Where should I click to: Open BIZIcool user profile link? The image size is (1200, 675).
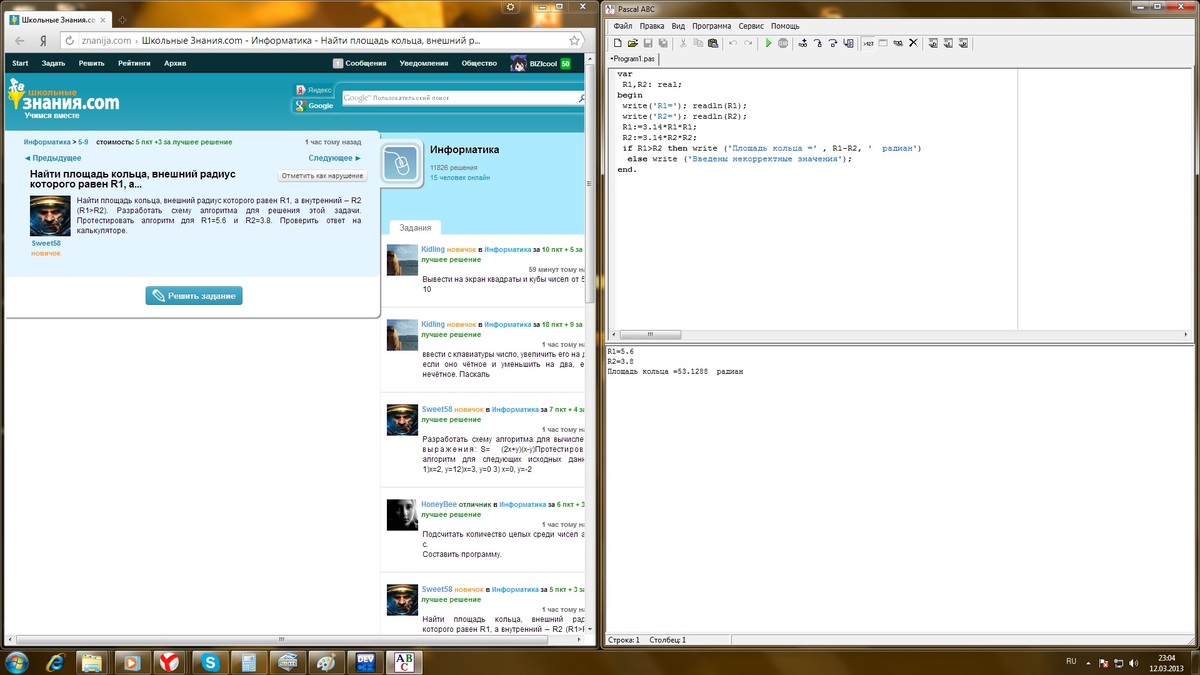coord(541,63)
